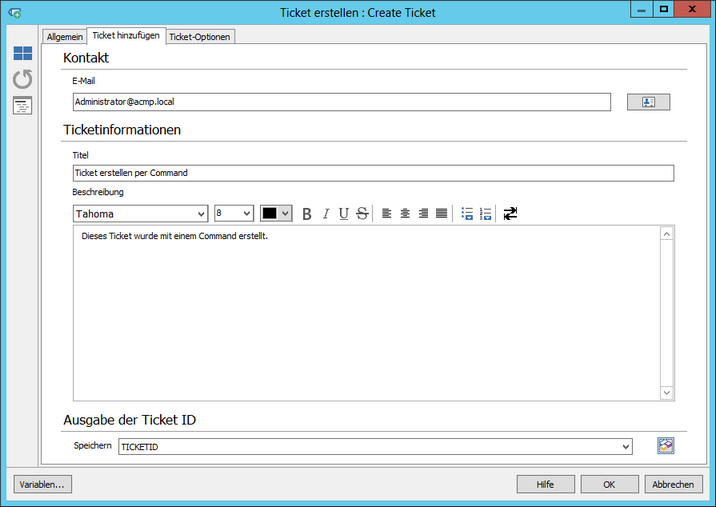Align description text right
Image resolution: width=716 pixels, height=507 pixels.
[423, 213]
